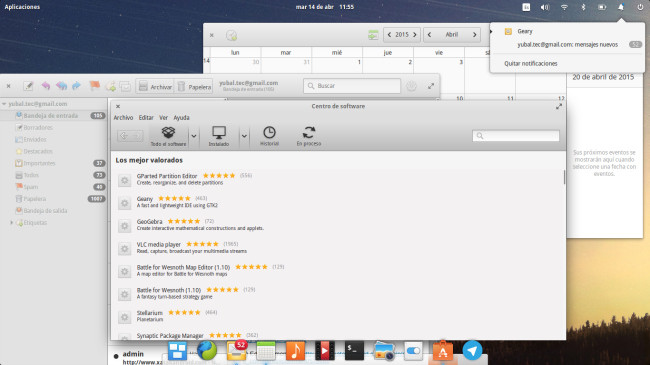Expand Instalado dropdown arrow
This screenshot has width=650, height=365.
(x=244, y=136)
